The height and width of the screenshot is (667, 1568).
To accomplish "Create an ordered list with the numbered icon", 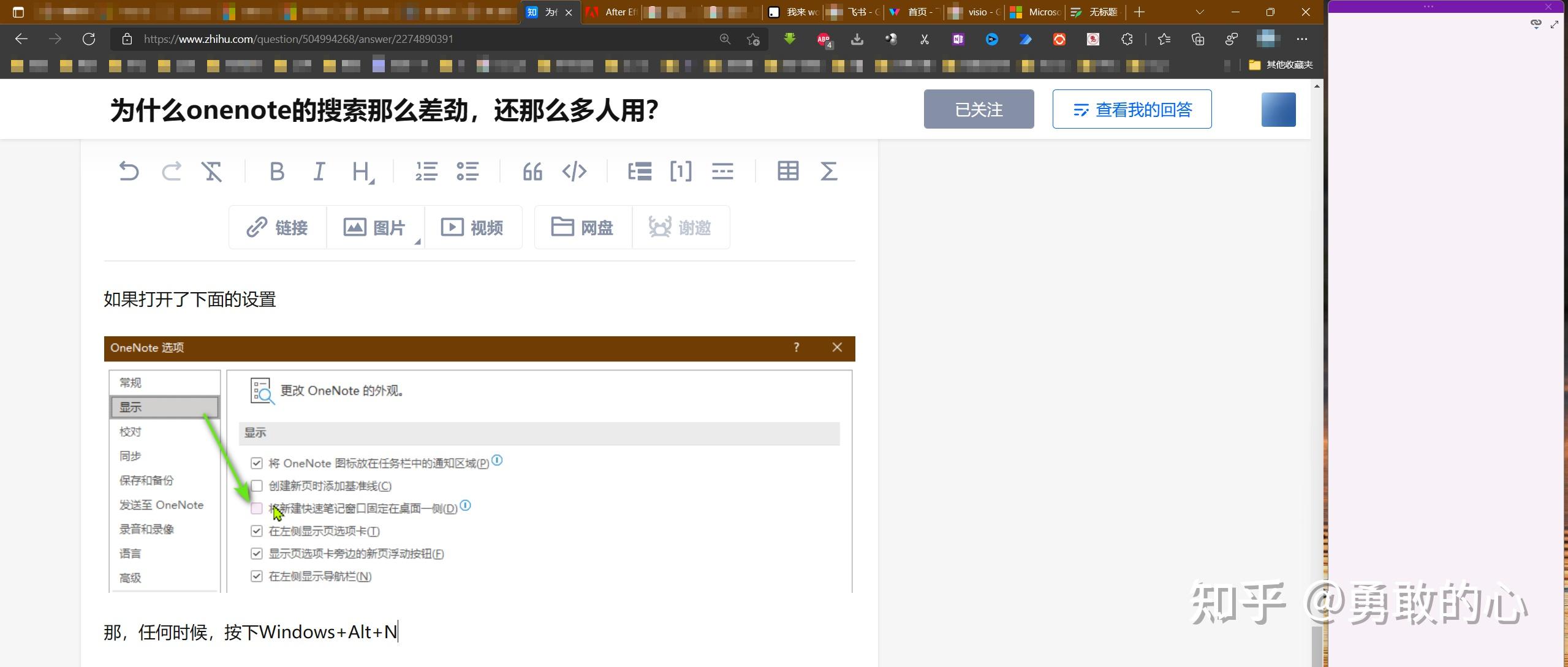I will pos(427,171).
